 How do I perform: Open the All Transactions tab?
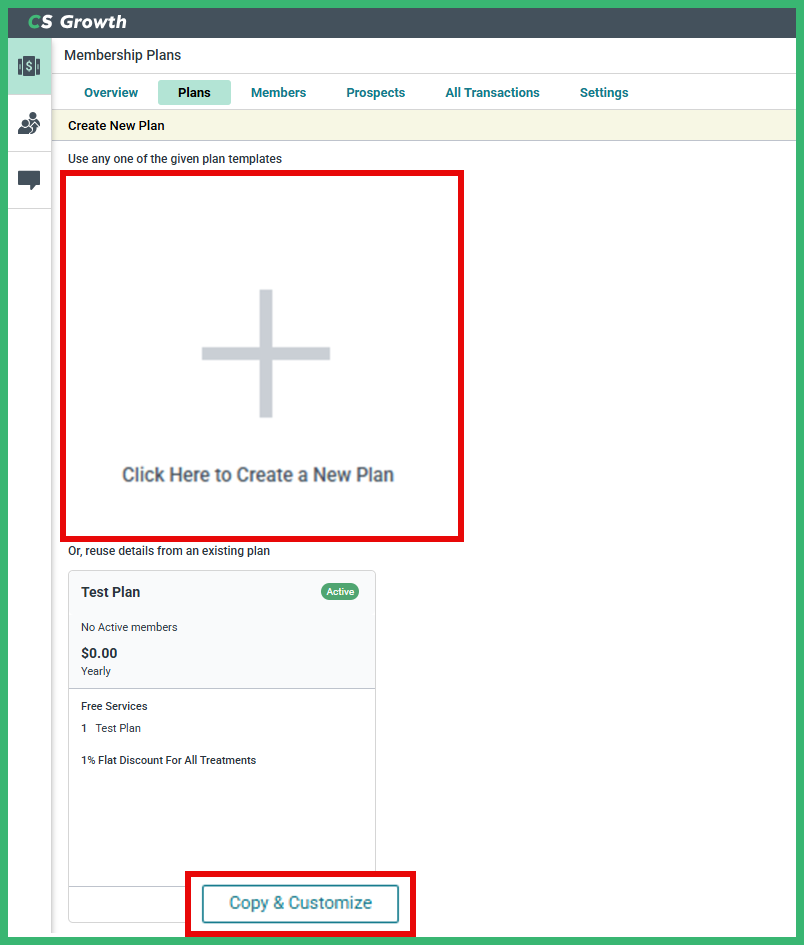point(492,92)
